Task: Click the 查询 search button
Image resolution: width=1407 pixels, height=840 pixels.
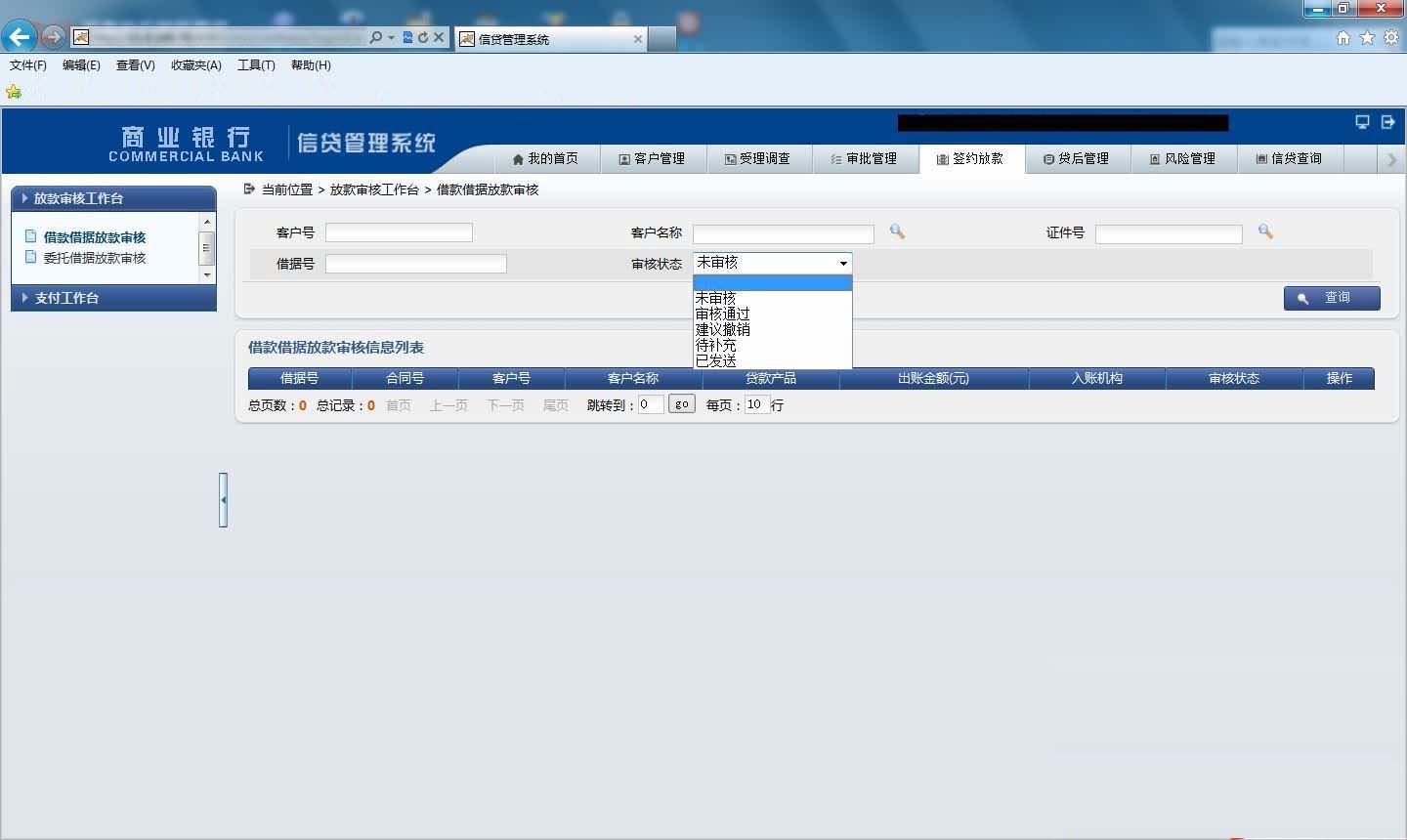Action: coord(1332,298)
